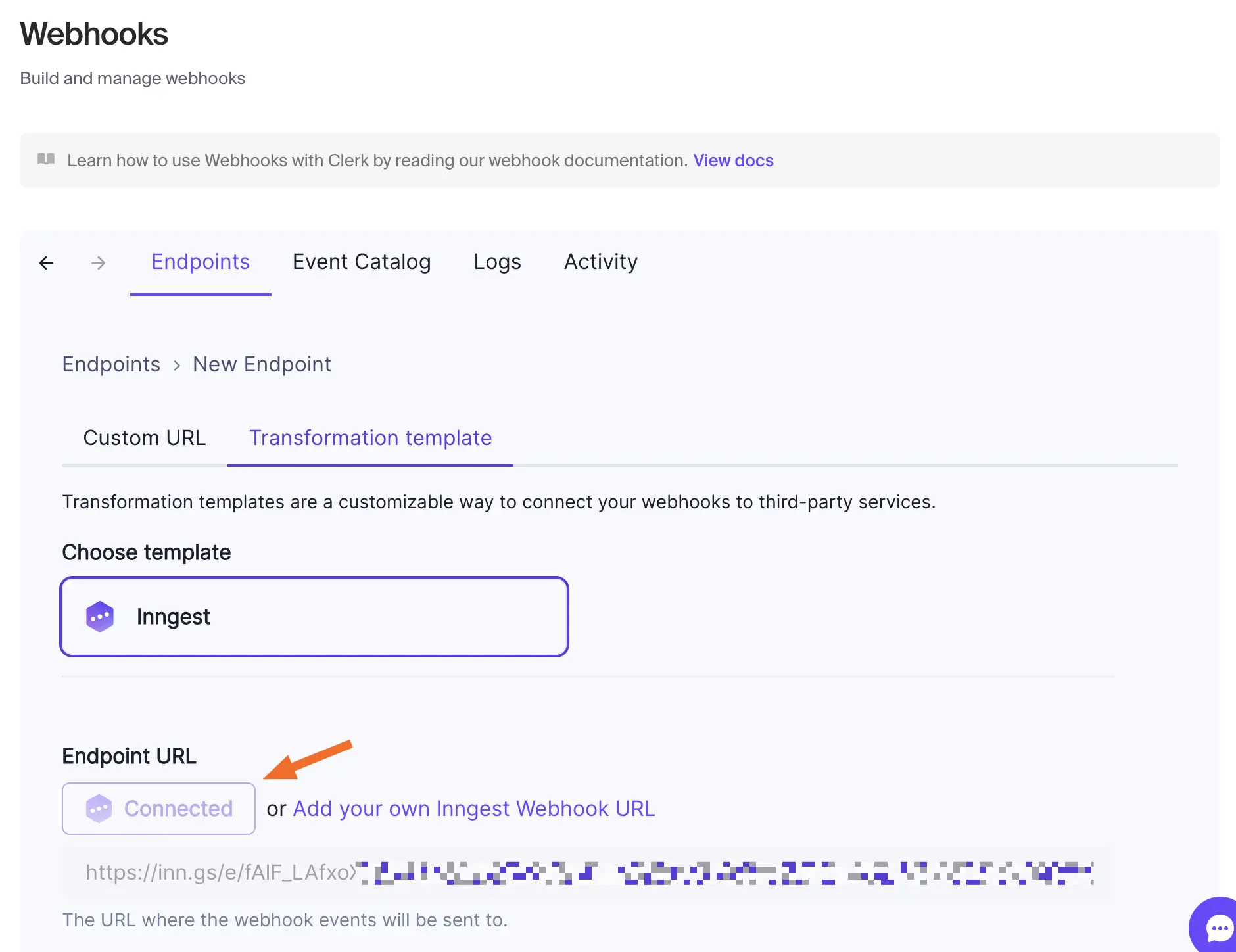This screenshot has width=1236, height=952.
Task: Click the Connected status button
Action: point(158,808)
